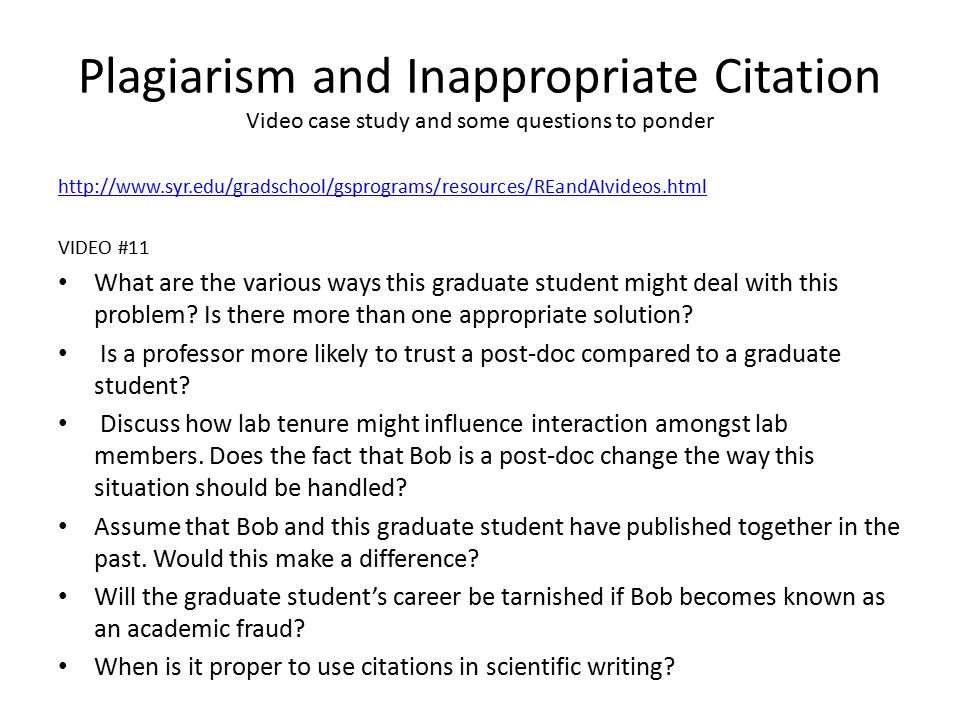Screen dimensions: 960x720
Task: Select the 'Is a professor more likely' question
Action: pyautogui.click(x=467, y=370)
